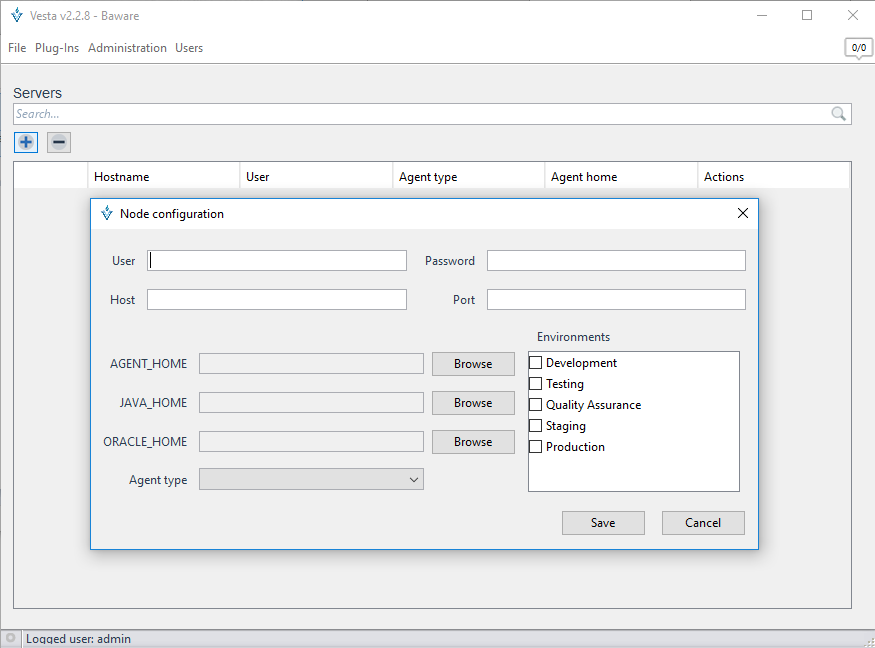
Task: Open the Administration menu
Action: pos(127,48)
